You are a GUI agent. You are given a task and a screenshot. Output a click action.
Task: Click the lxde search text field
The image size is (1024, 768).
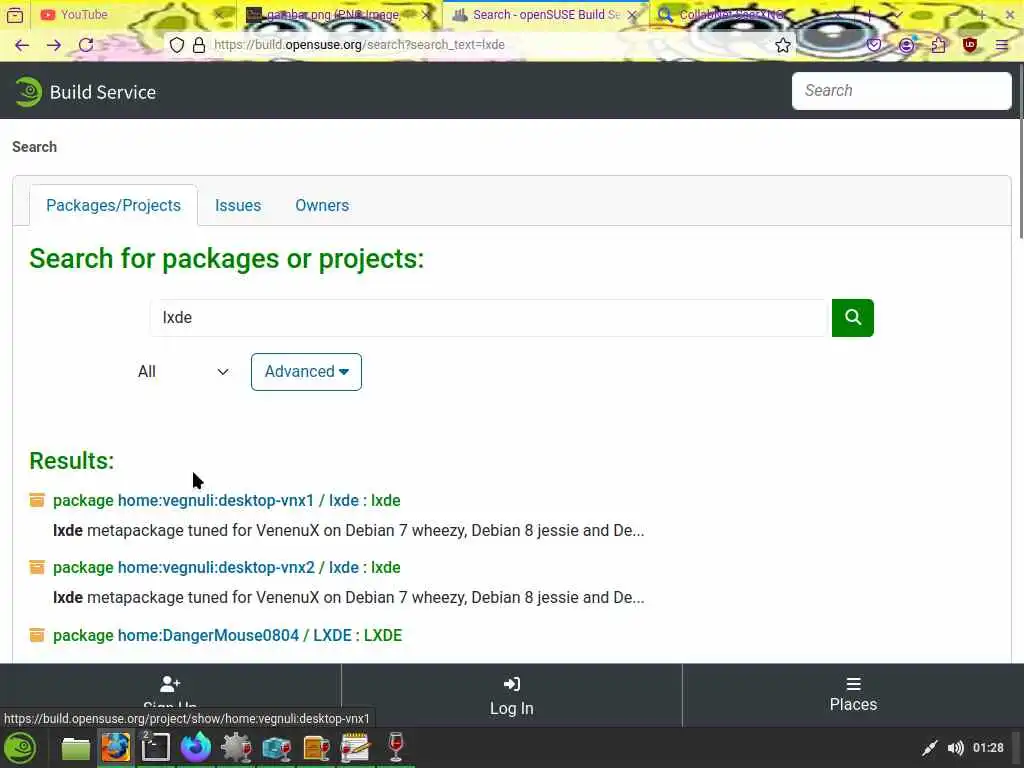pyautogui.click(x=490, y=318)
